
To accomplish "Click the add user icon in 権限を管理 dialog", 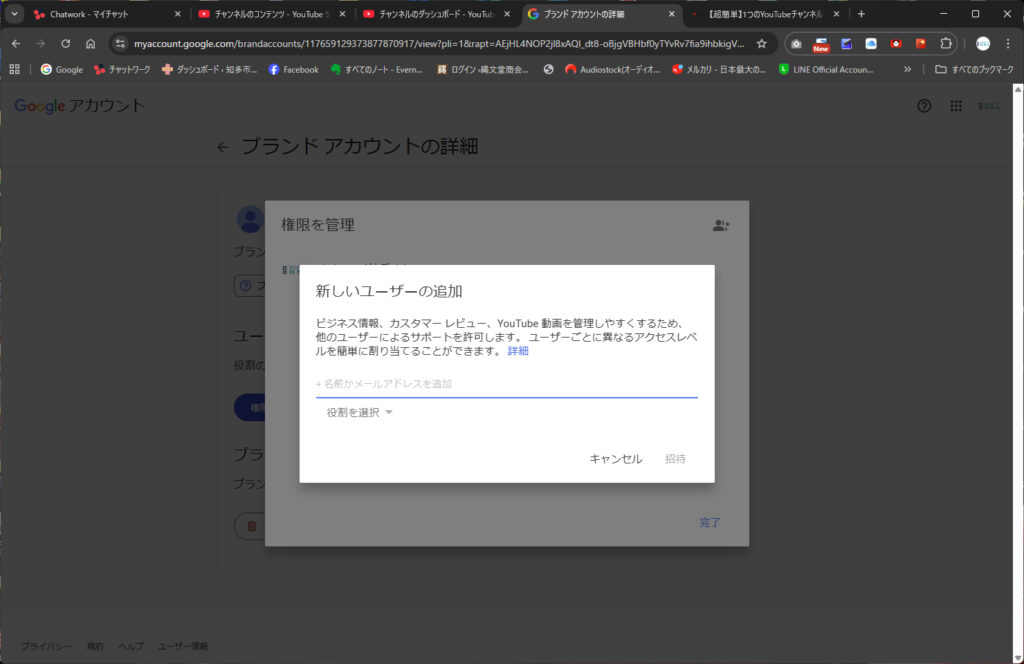I will coord(720,226).
